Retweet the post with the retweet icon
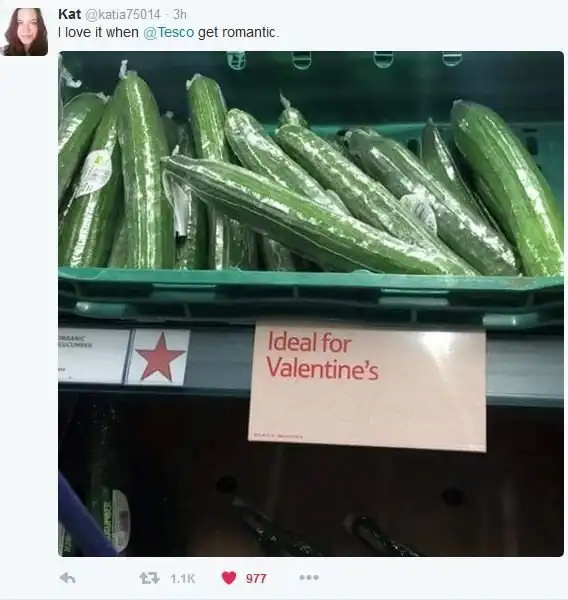 149,578
